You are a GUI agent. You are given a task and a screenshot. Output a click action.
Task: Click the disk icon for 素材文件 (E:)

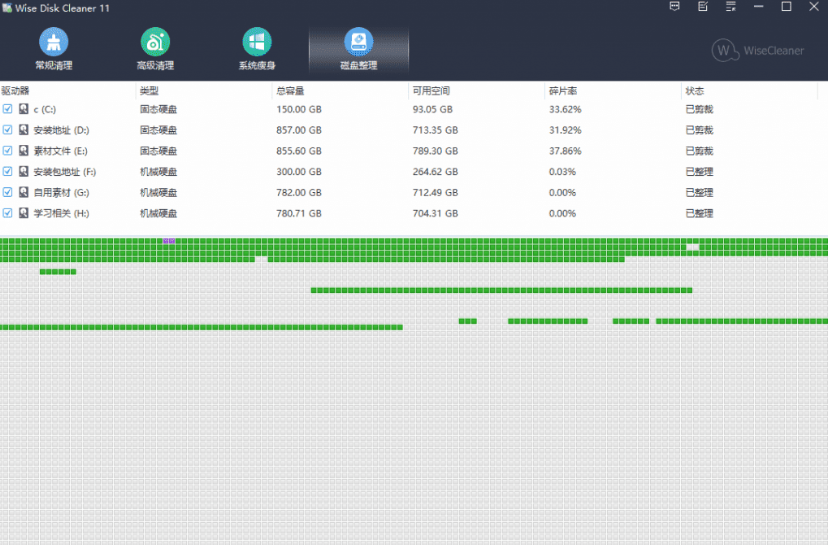(x=24, y=150)
